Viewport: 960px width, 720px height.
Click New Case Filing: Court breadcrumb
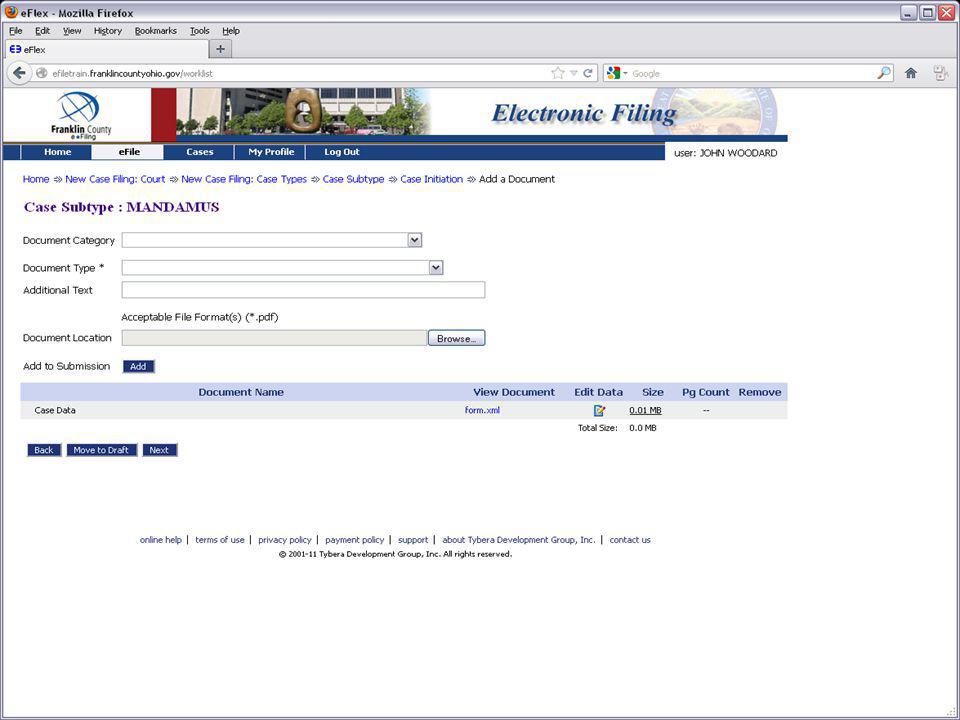click(115, 179)
